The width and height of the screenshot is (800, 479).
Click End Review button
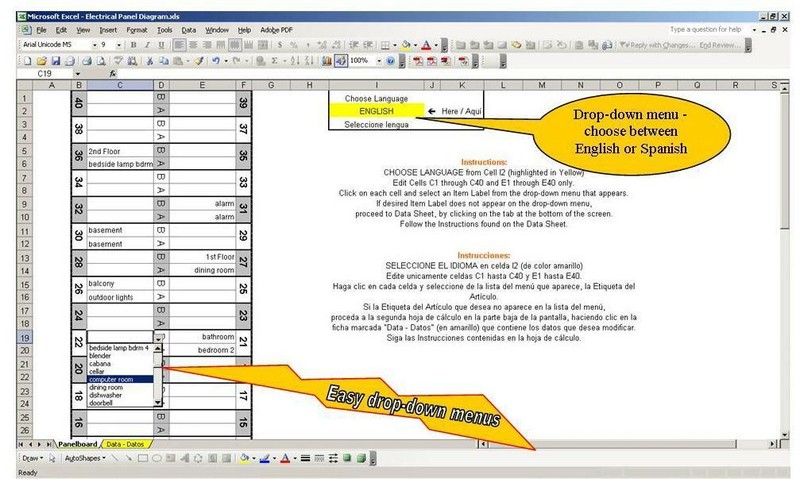coord(719,45)
